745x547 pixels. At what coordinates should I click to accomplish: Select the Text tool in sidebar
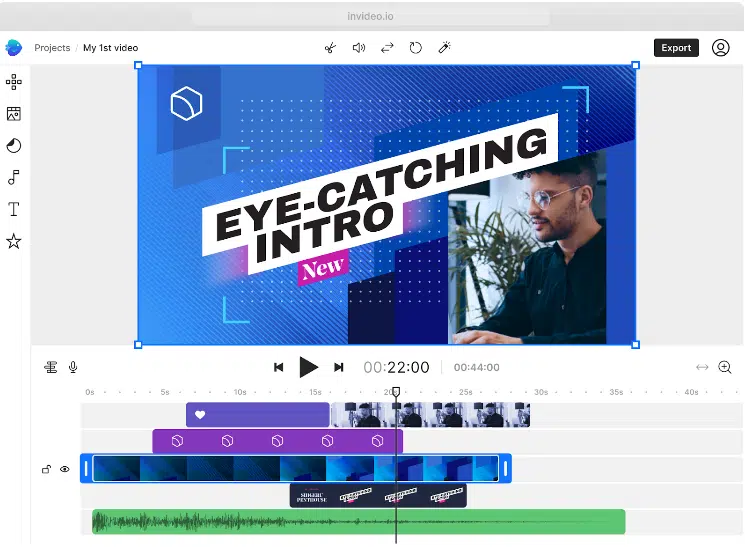click(x=14, y=209)
